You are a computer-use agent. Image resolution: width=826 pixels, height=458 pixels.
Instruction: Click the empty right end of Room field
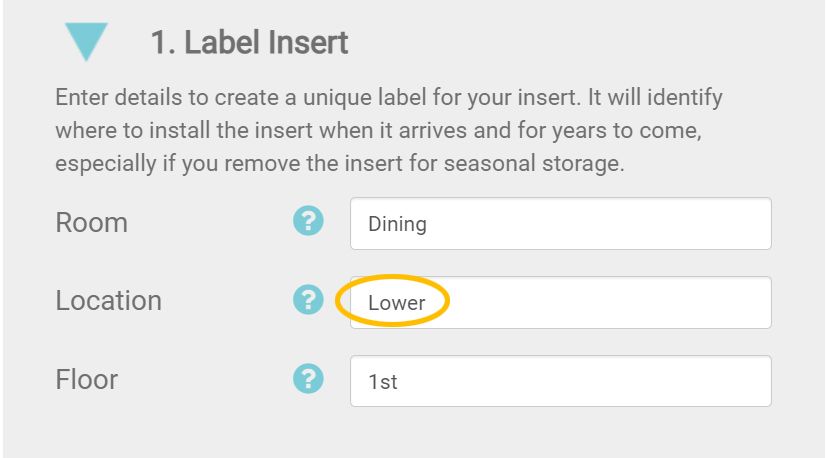tap(700, 223)
